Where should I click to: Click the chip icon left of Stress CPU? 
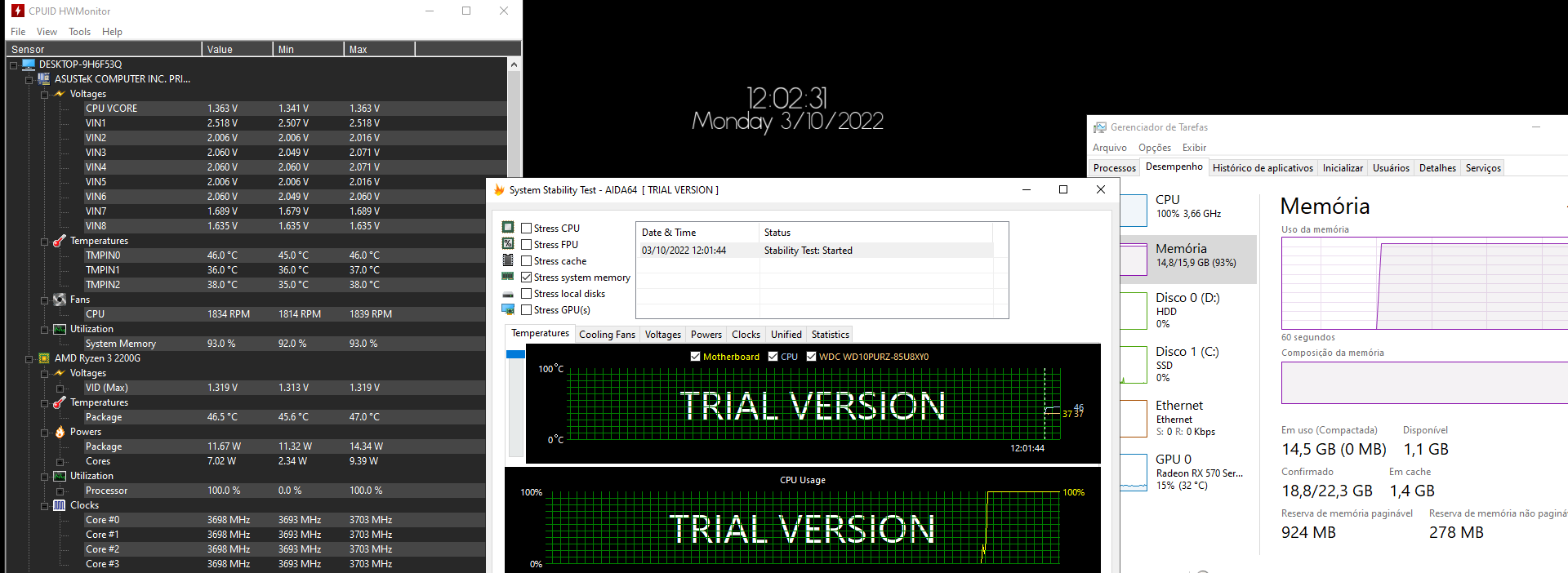tap(508, 227)
